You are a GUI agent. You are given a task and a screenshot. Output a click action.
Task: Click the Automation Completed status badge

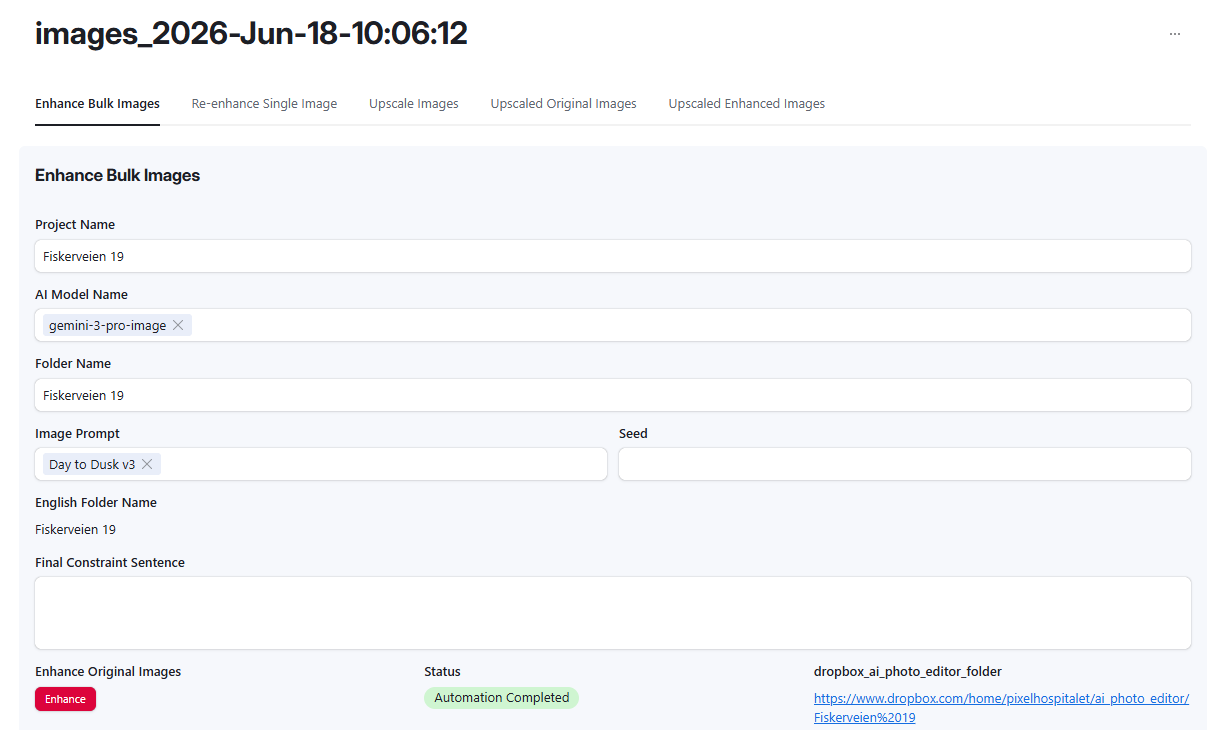501,698
